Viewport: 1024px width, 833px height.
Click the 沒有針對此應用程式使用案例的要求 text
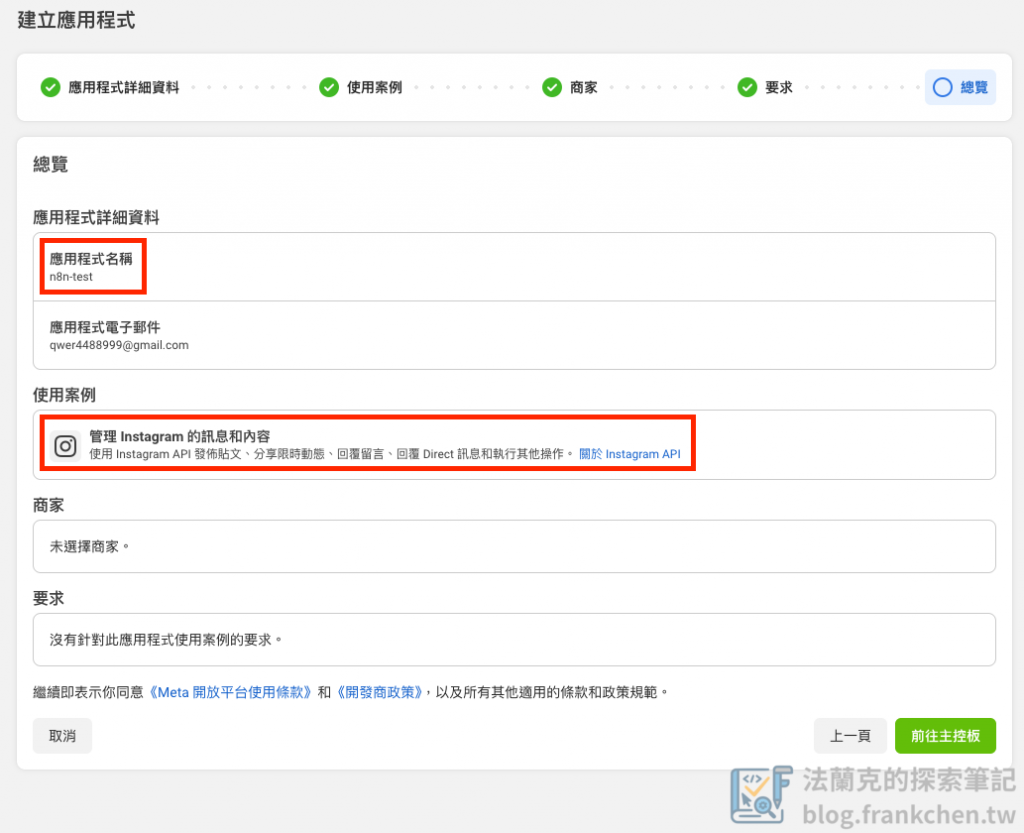click(166, 640)
